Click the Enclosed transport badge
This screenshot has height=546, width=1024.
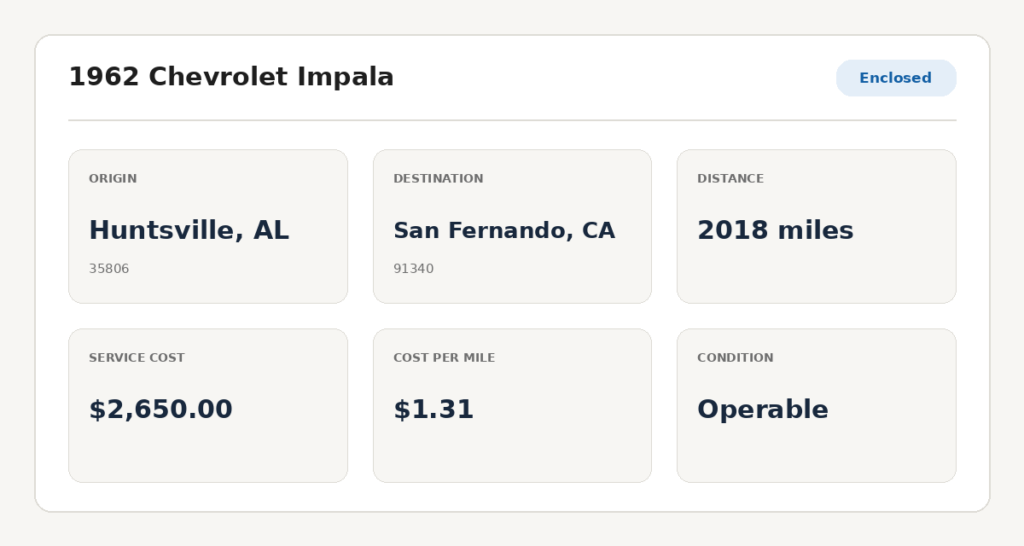[896, 78]
